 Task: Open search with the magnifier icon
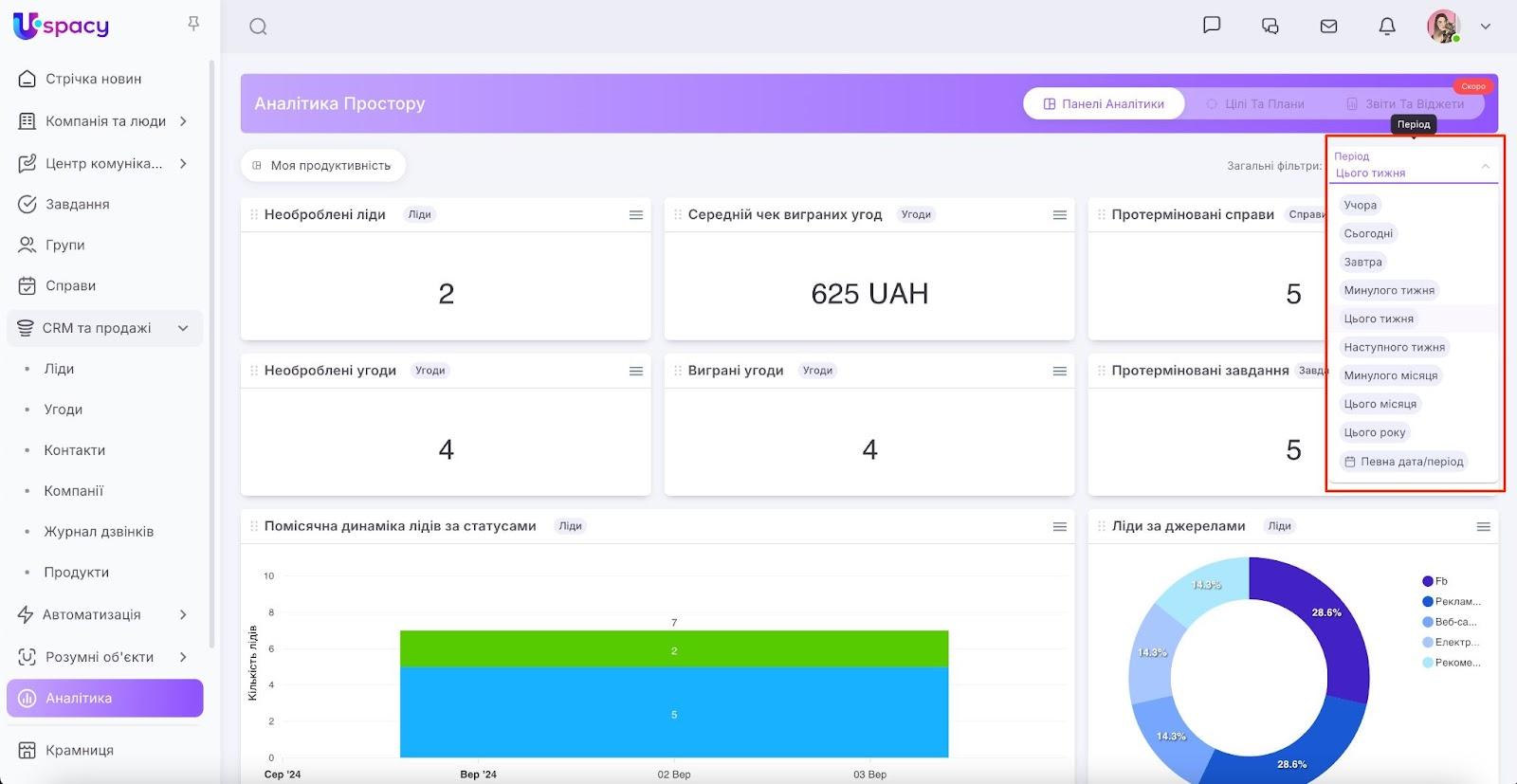pos(258,27)
